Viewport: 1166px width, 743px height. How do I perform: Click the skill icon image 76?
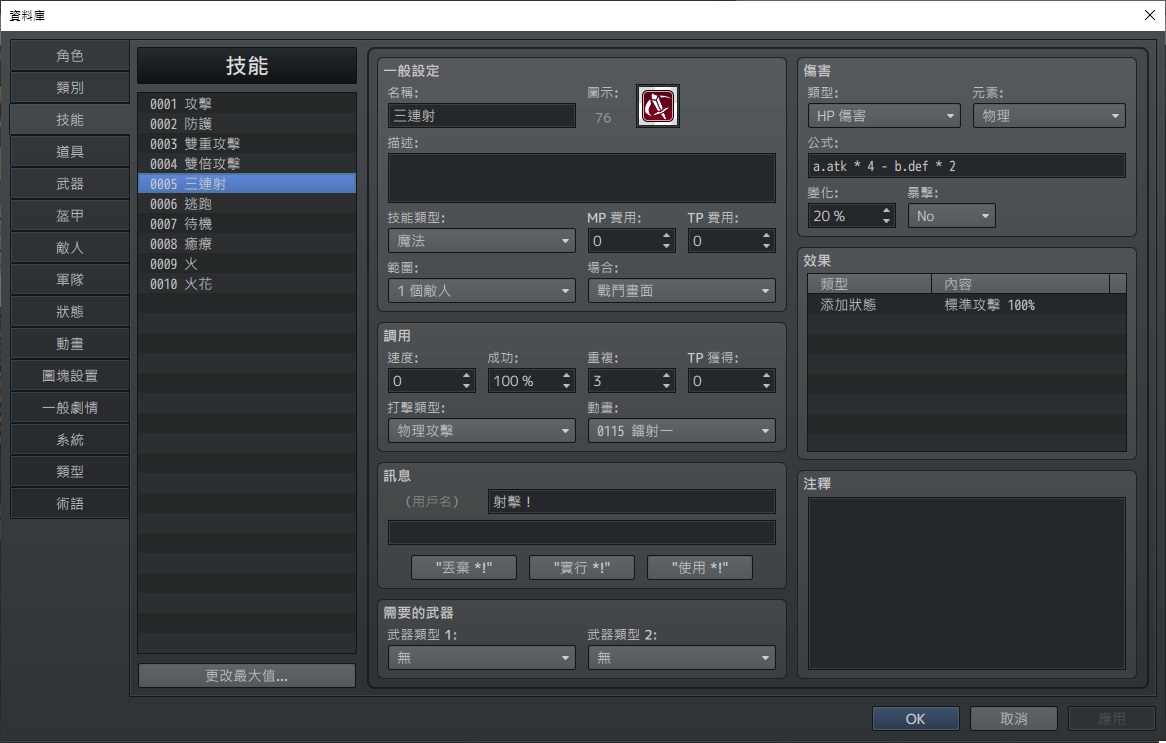tap(657, 106)
